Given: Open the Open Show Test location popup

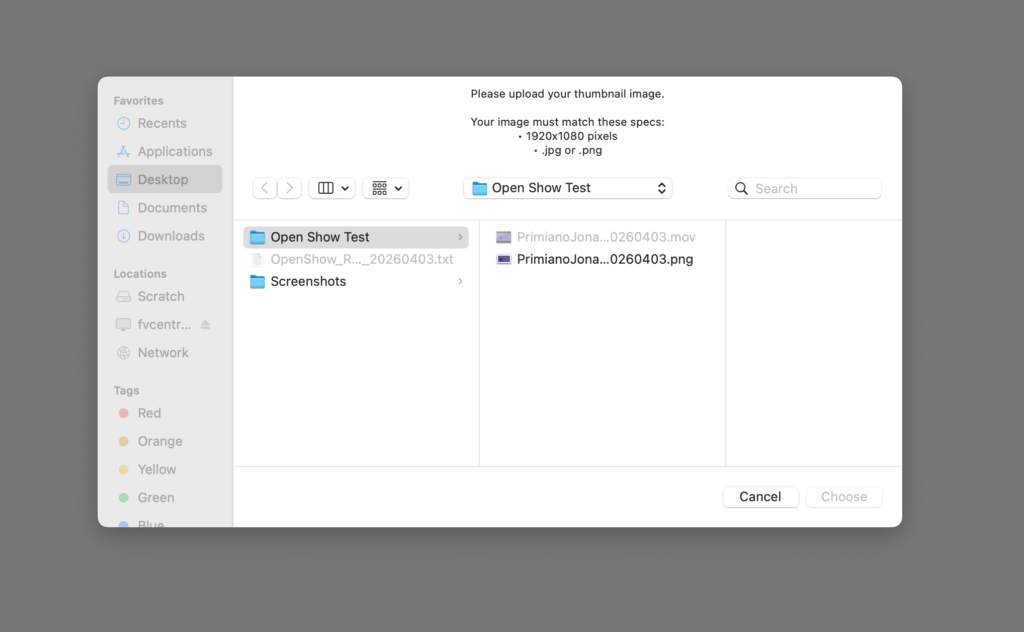Looking at the screenshot, I should [567, 188].
